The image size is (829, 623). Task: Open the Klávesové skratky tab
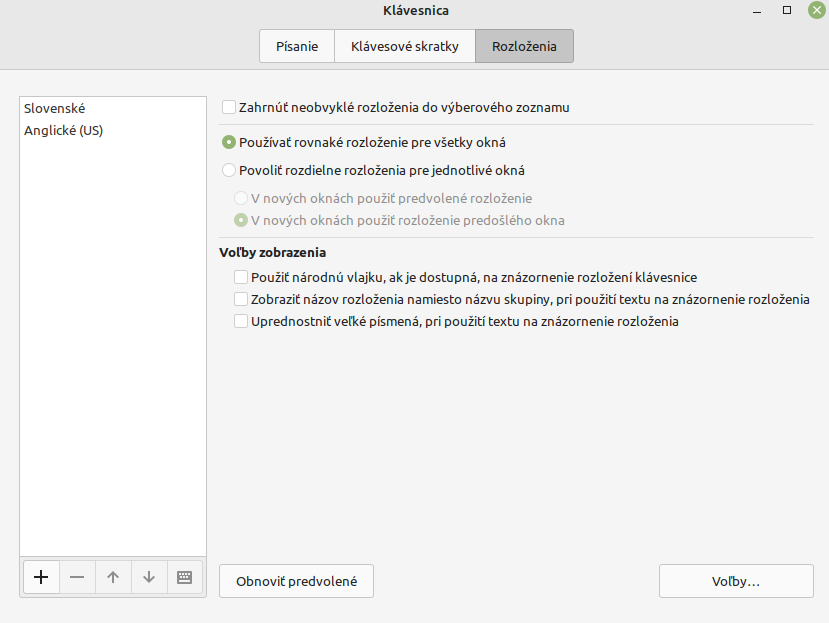tap(405, 46)
